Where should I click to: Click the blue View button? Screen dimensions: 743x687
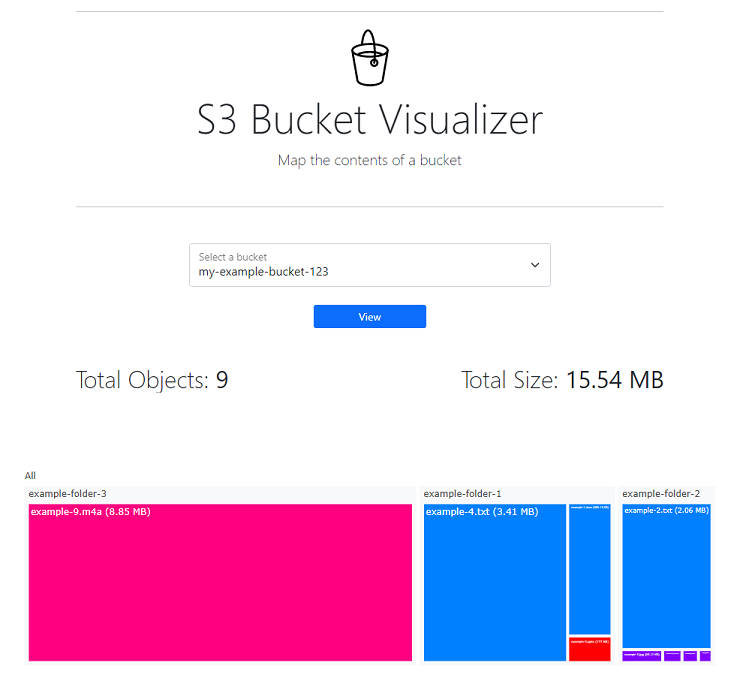pos(370,316)
